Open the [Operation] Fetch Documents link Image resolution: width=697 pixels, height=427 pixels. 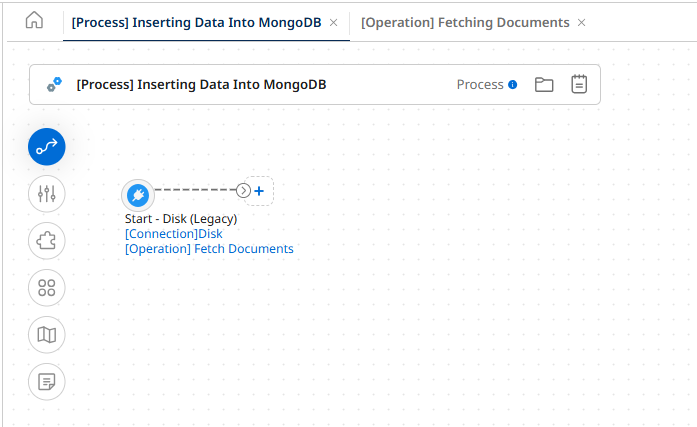pyautogui.click(x=209, y=248)
